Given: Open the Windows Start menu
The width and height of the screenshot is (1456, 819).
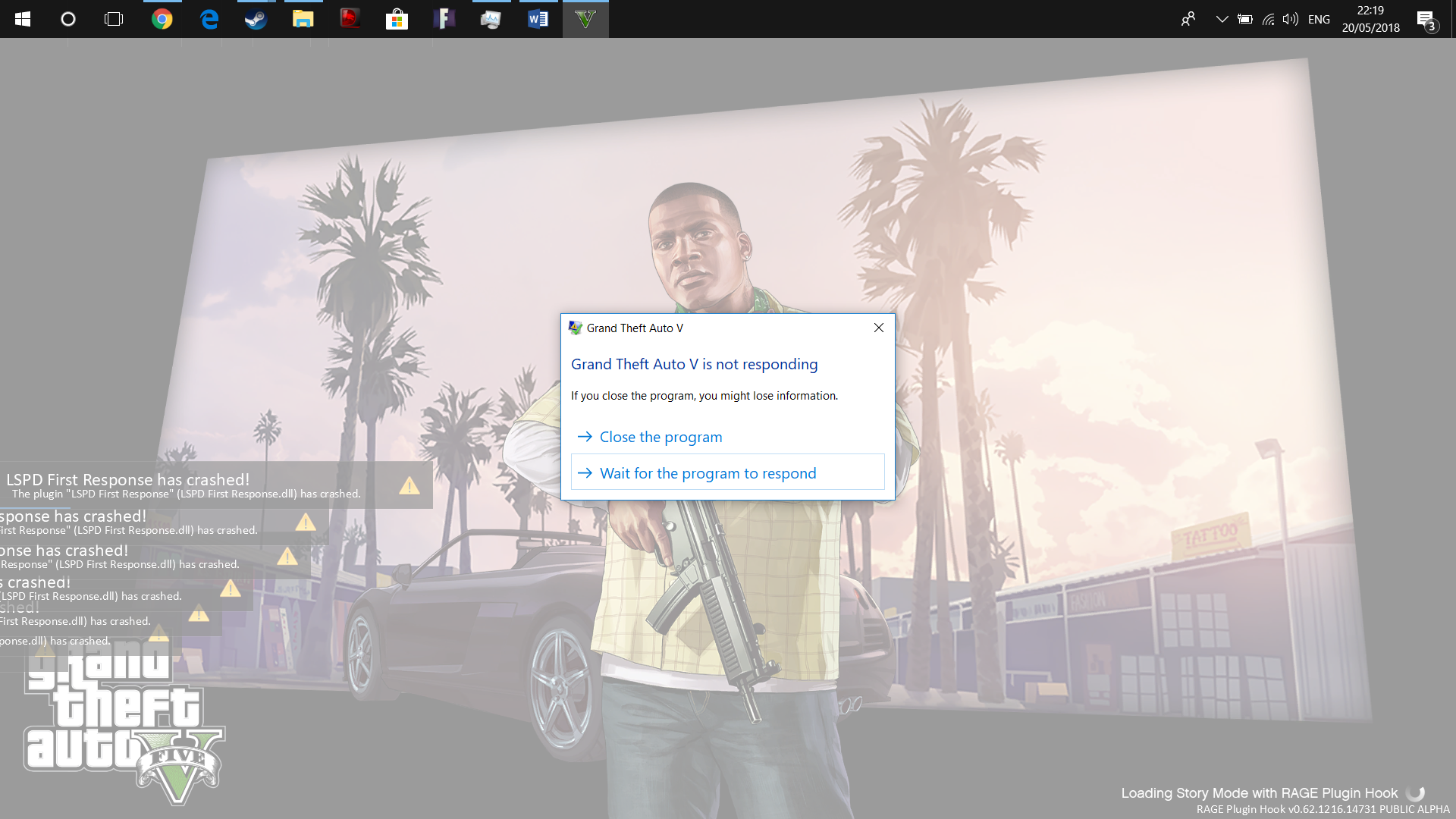Looking at the screenshot, I should pos(23,19).
